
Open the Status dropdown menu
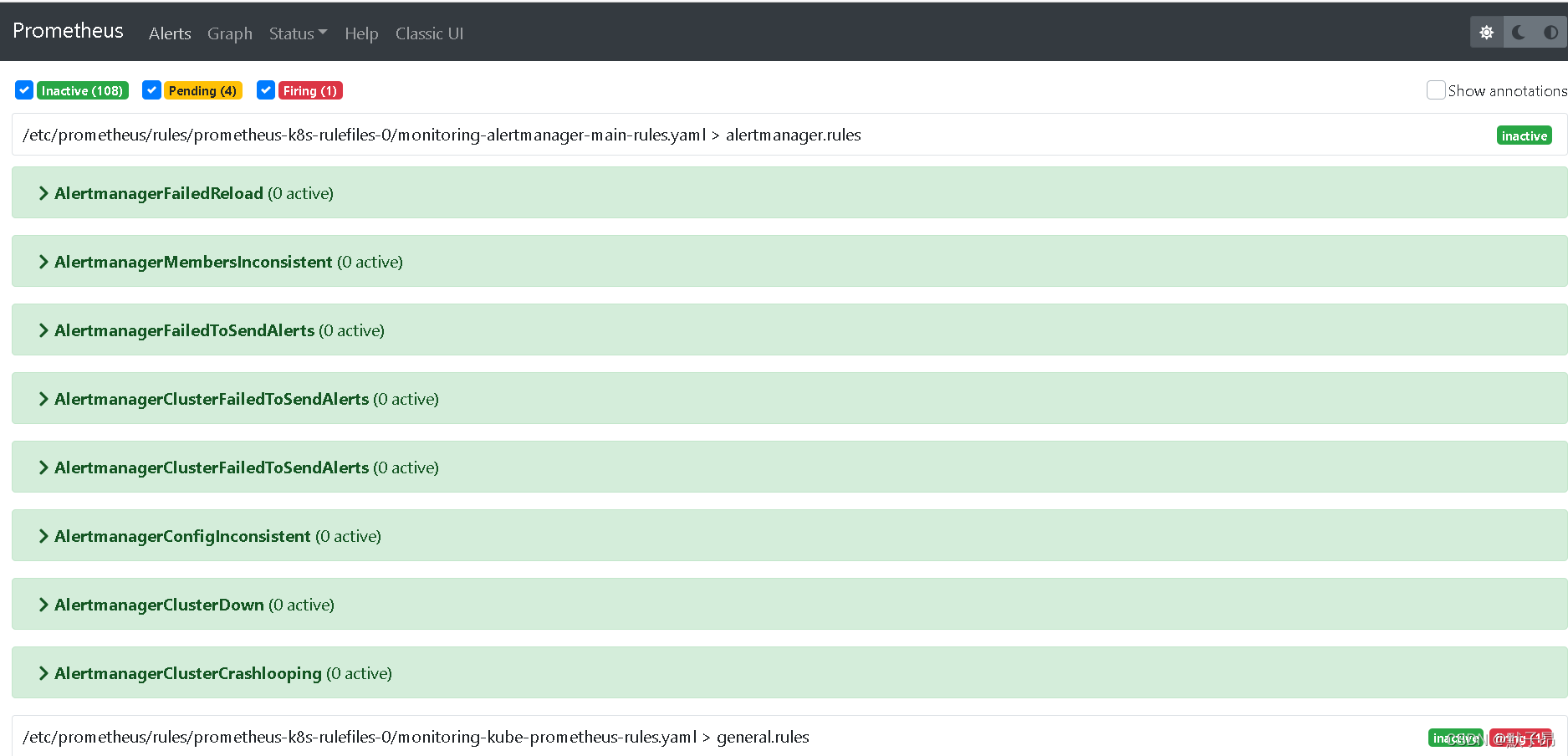pyautogui.click(x=298, y=33)
